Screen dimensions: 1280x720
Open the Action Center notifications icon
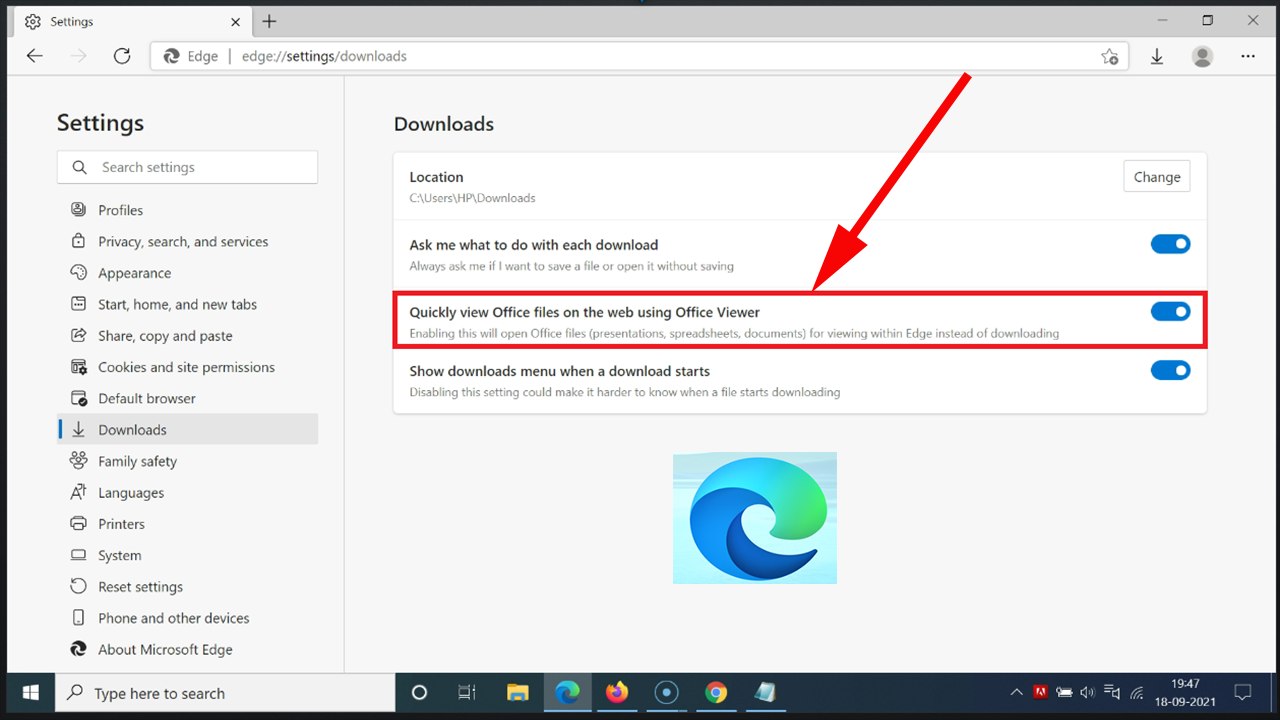point(1243,692)
